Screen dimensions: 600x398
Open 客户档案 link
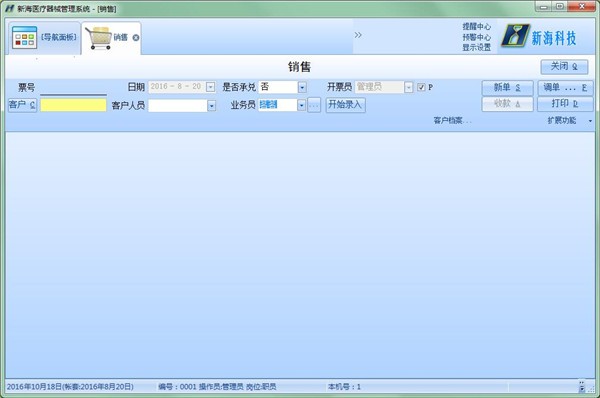(452, 121)
